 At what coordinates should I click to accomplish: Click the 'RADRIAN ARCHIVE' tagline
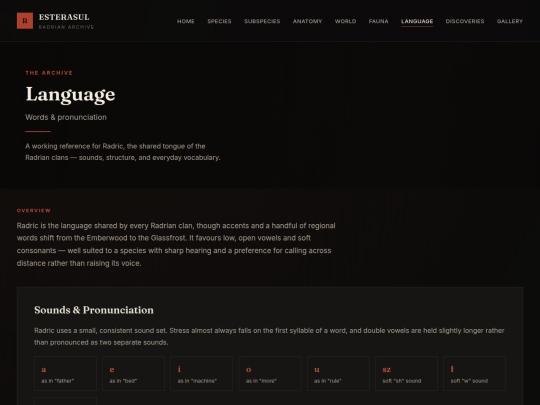(66, 27)
